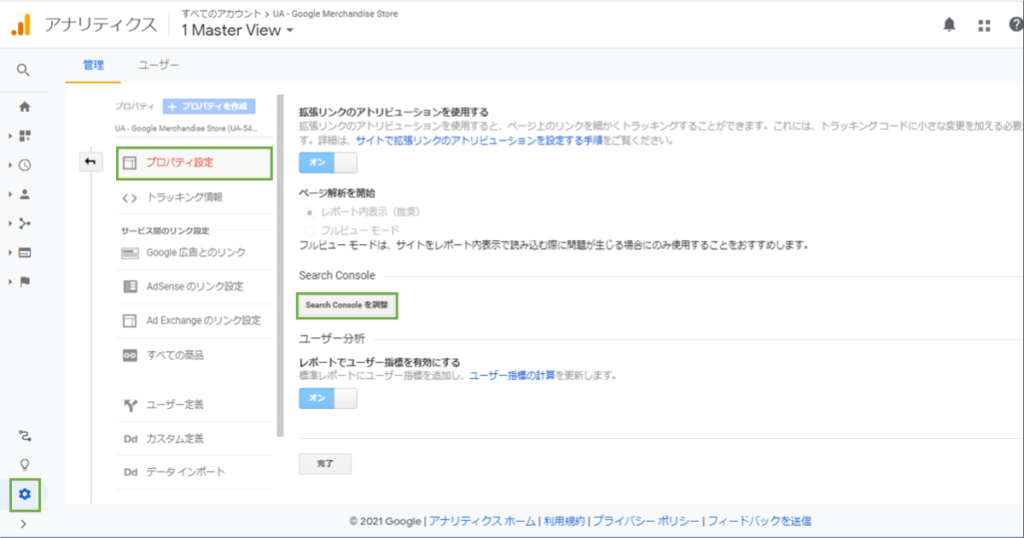The width and height of the screenshot is (1024, 538).
Task: Switch to the 管理 tab
Action: (x=93, y=65)
